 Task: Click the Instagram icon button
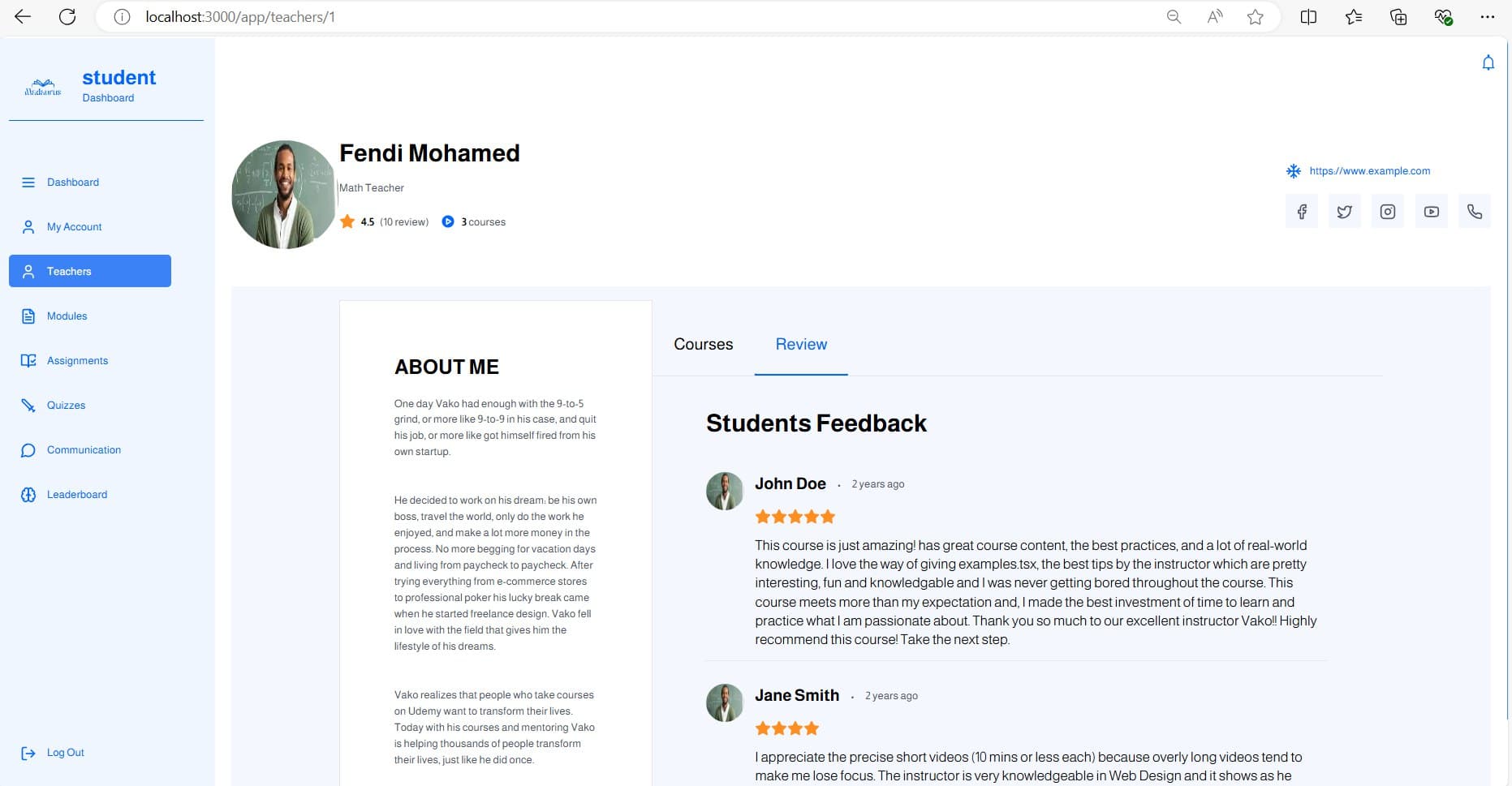pos(1388,212)
